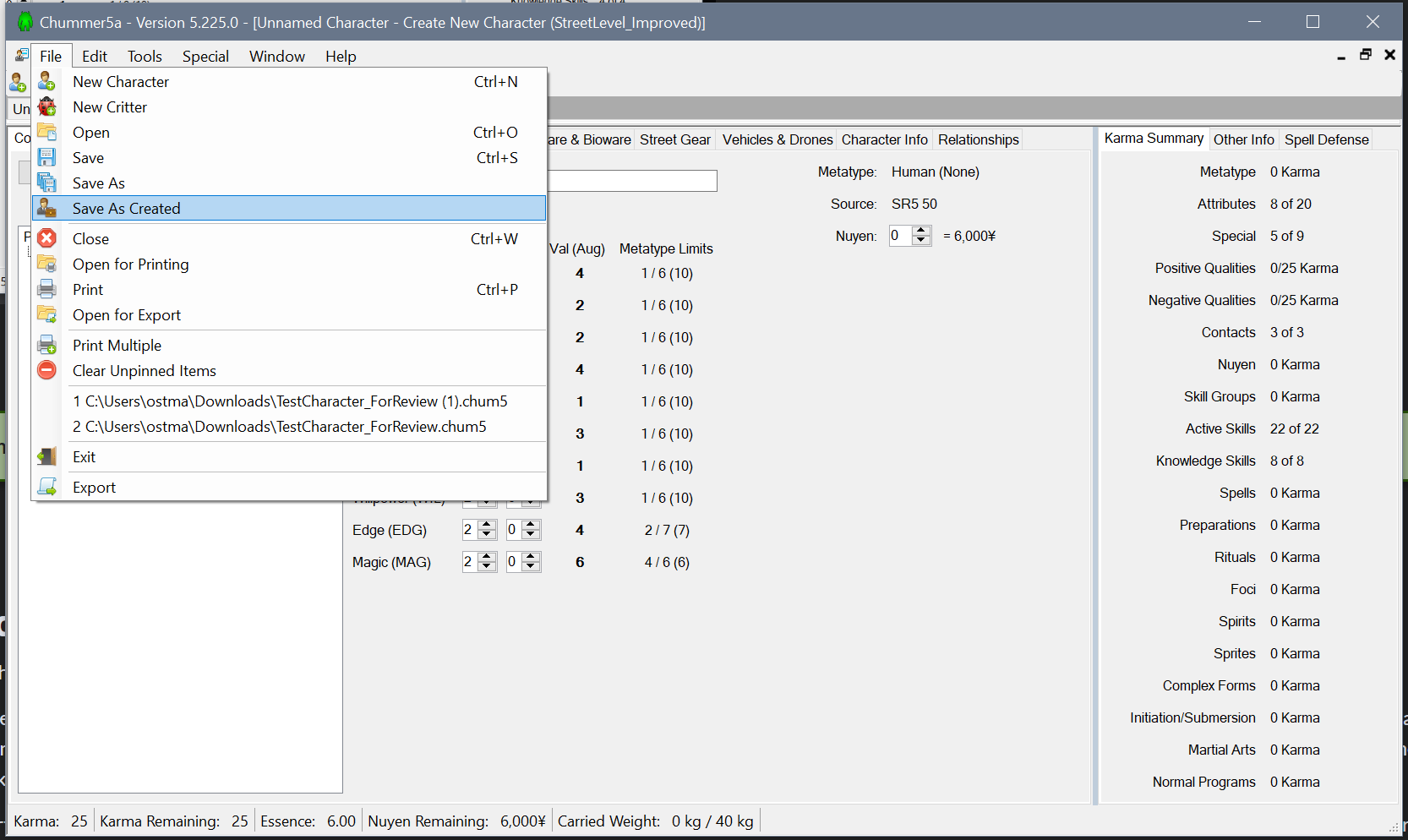Click the Clear Unpinned Items icon
Image resolution: width=1408 pixels, height=840 pixels.
[x=47, y=370]
